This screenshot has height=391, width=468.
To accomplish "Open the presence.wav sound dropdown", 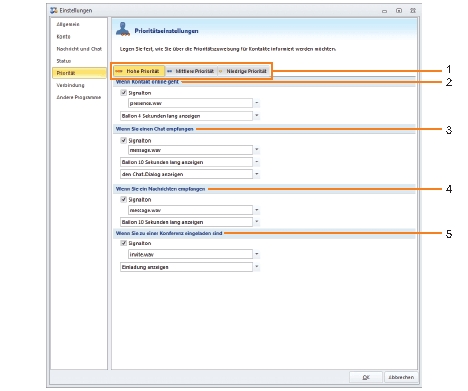I will [257, 103].
